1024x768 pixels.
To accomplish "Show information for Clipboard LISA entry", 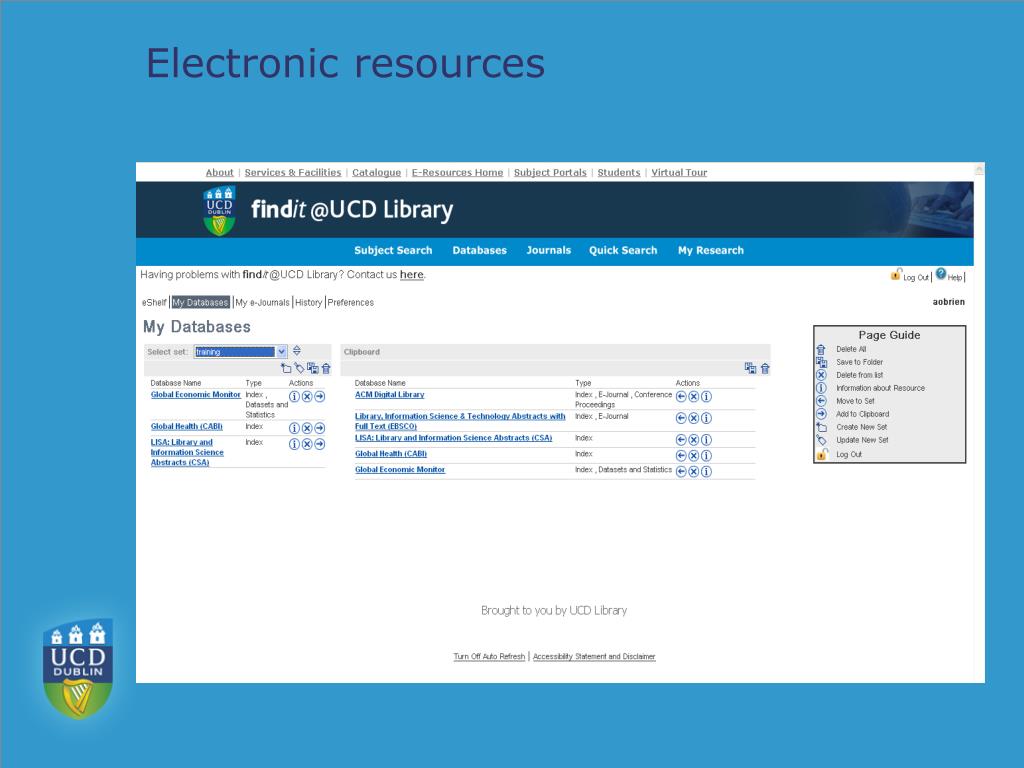I will [x=706, y=440].
